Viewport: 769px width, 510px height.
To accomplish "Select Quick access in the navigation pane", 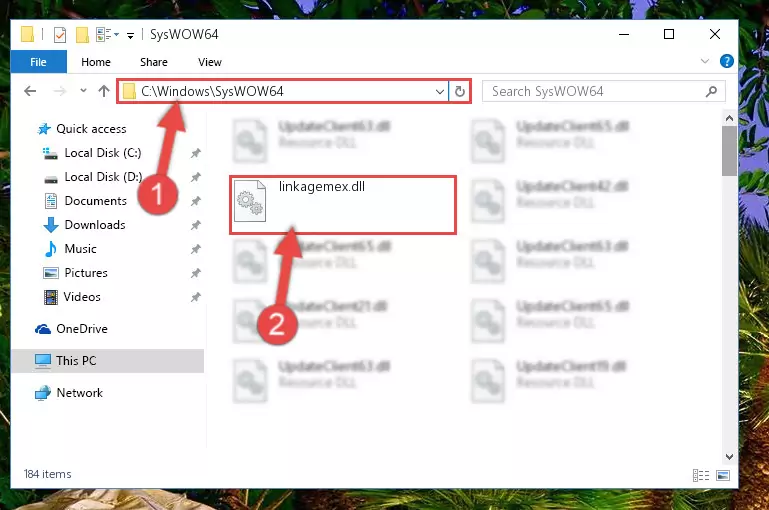I will (x=91, y=129).
